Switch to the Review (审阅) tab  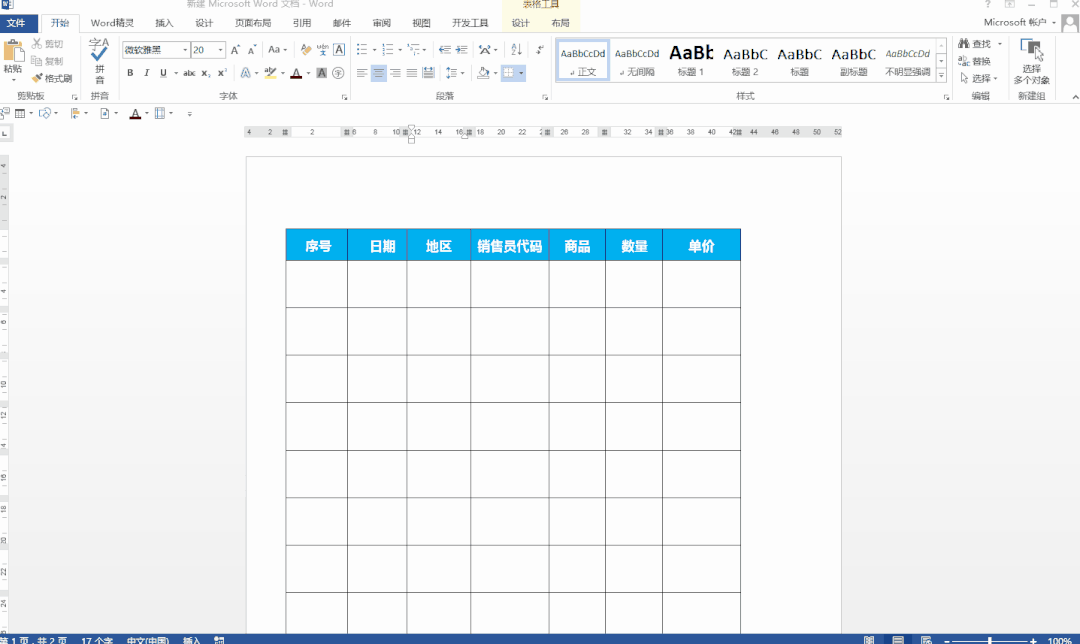coord(382,23)
